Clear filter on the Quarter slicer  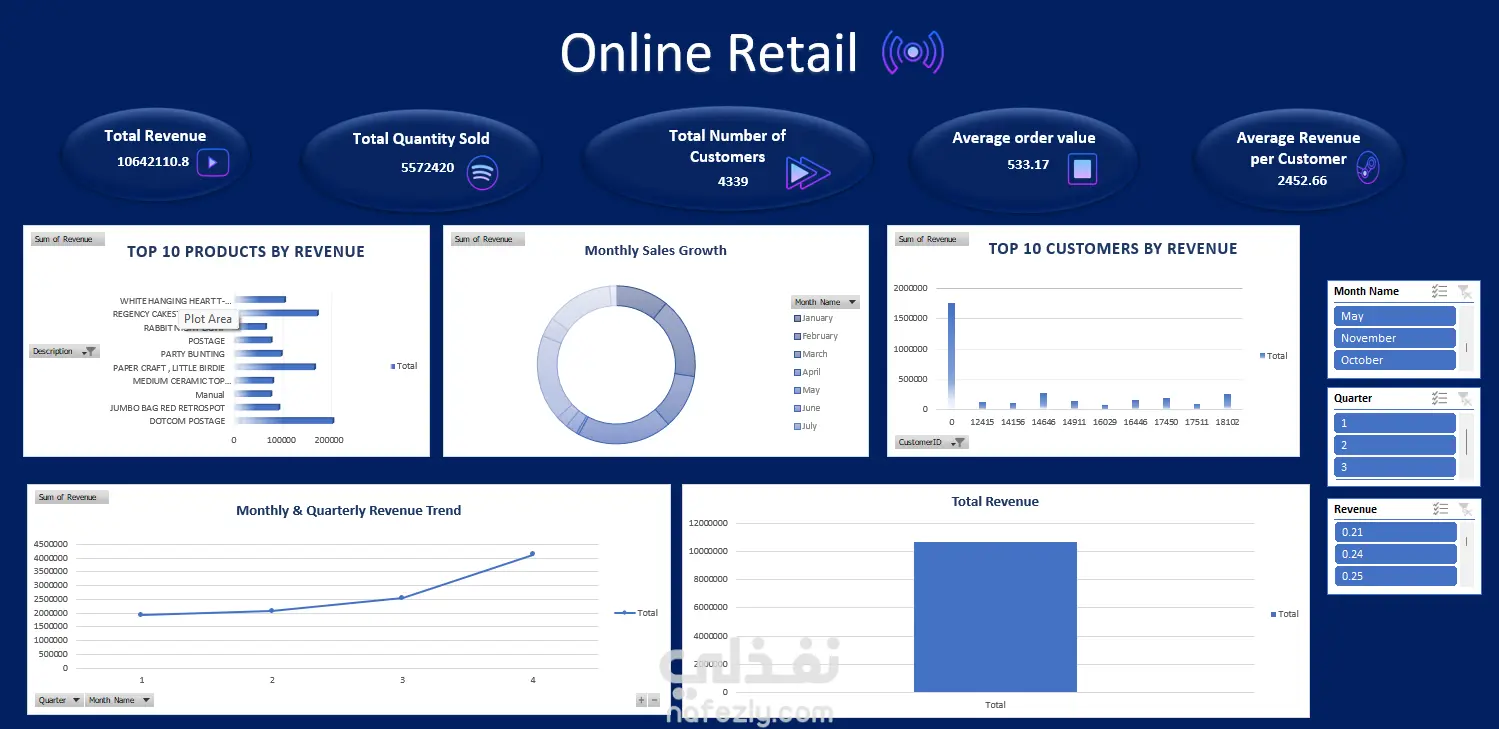pos(1463,398)
